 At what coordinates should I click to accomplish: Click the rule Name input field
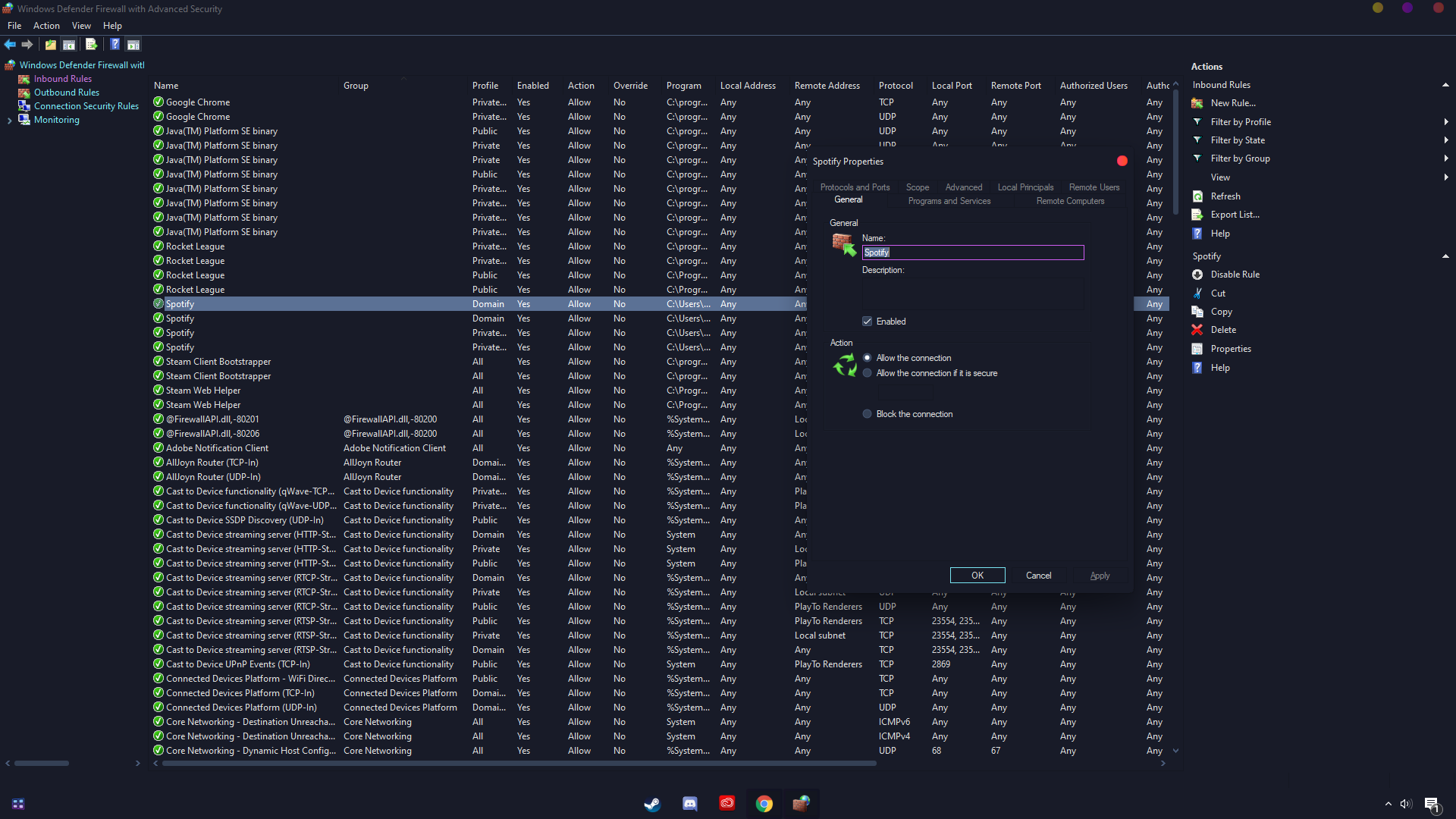coord(973,253)
